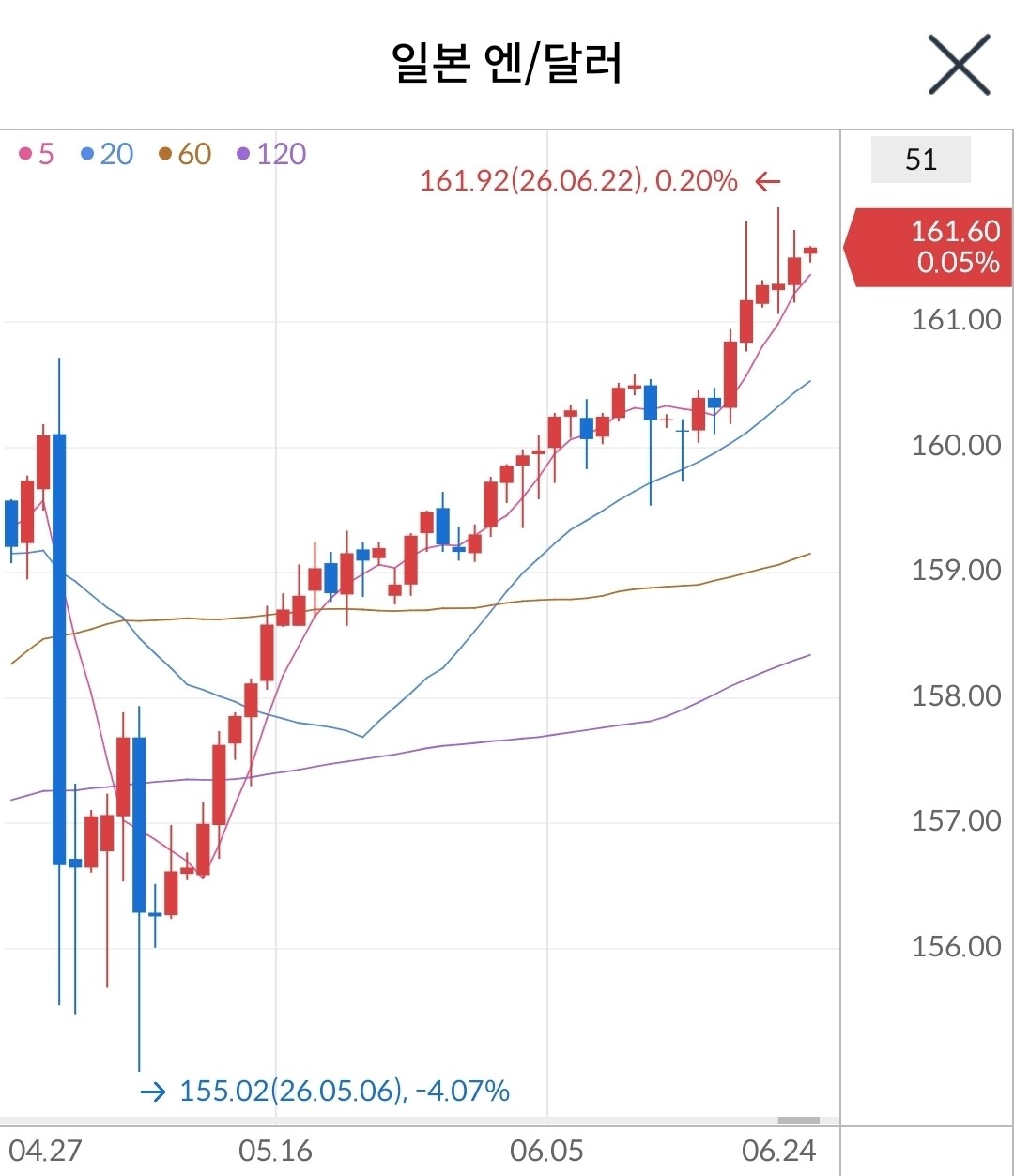This screenshot has width=1014, height=1176.
Task: Click the gray chart scrollbar handle
Action: (x=799, y=1121)
